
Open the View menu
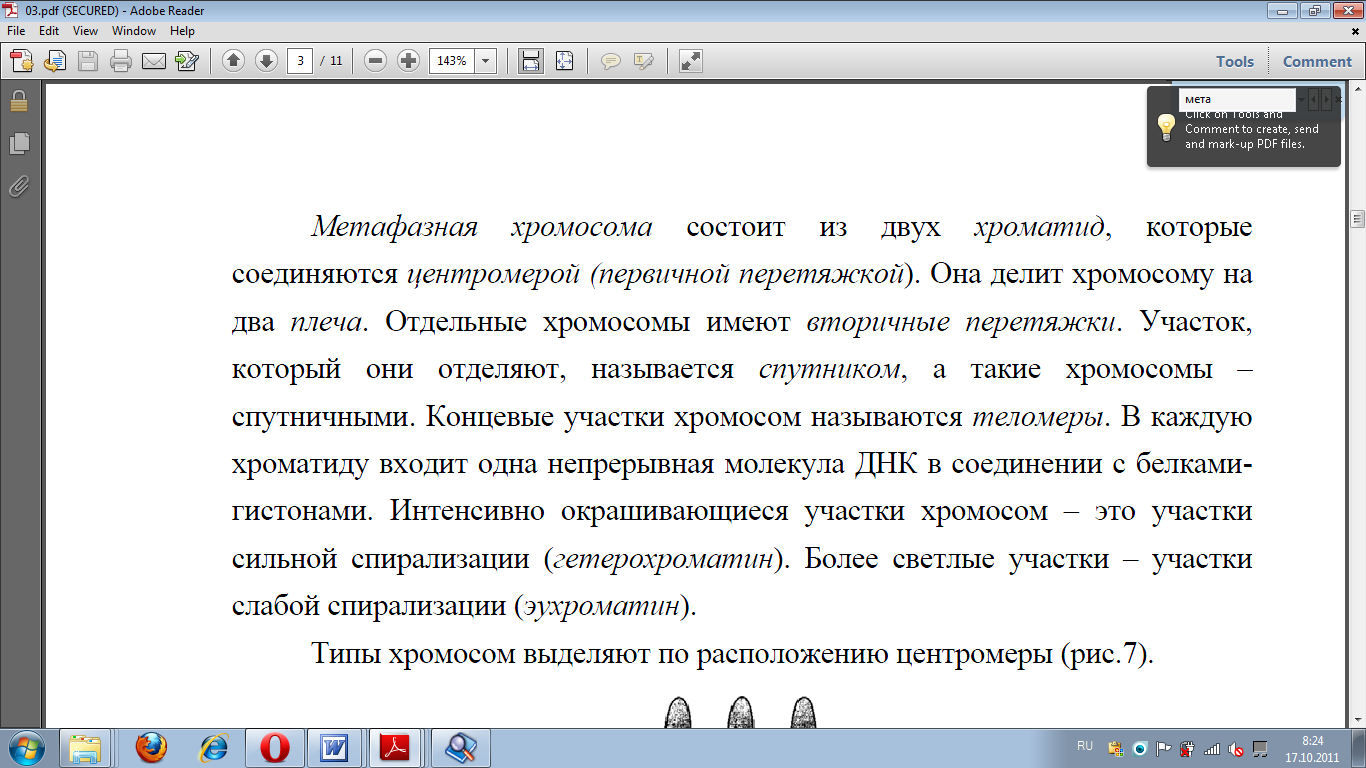pos(85,31)
